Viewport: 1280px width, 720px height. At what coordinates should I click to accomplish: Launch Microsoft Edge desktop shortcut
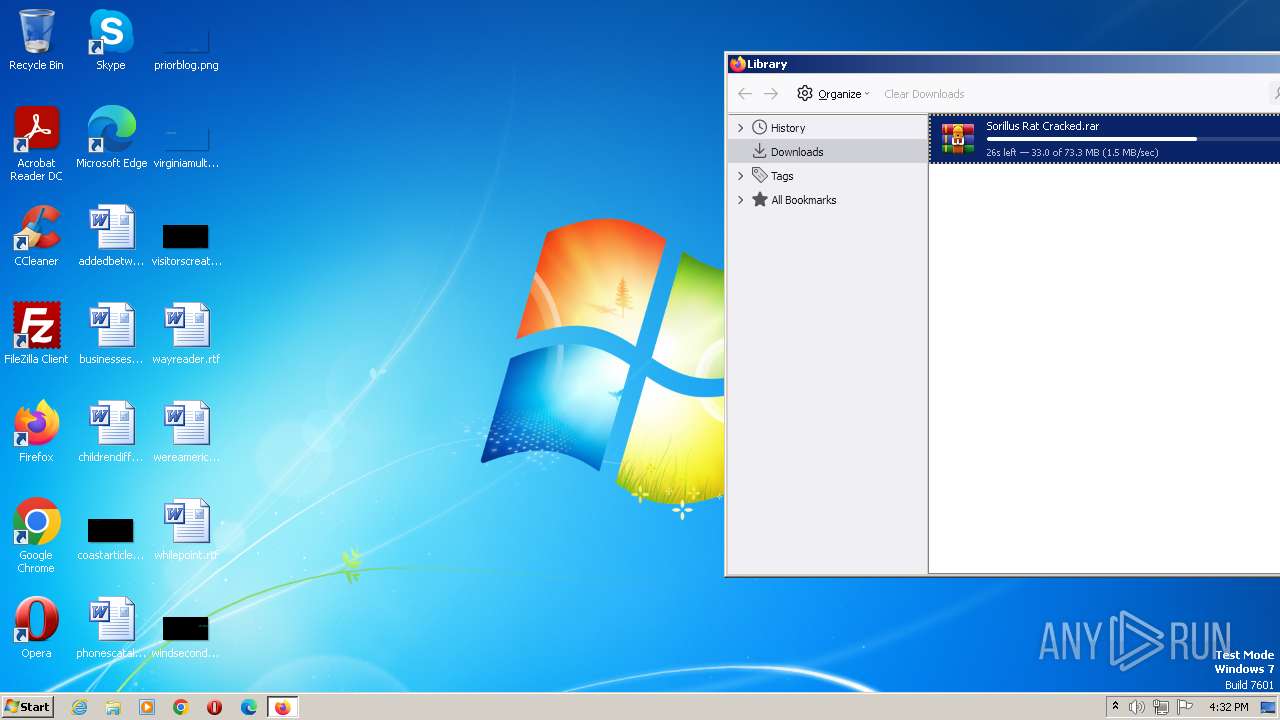click(x=111, y=138)
